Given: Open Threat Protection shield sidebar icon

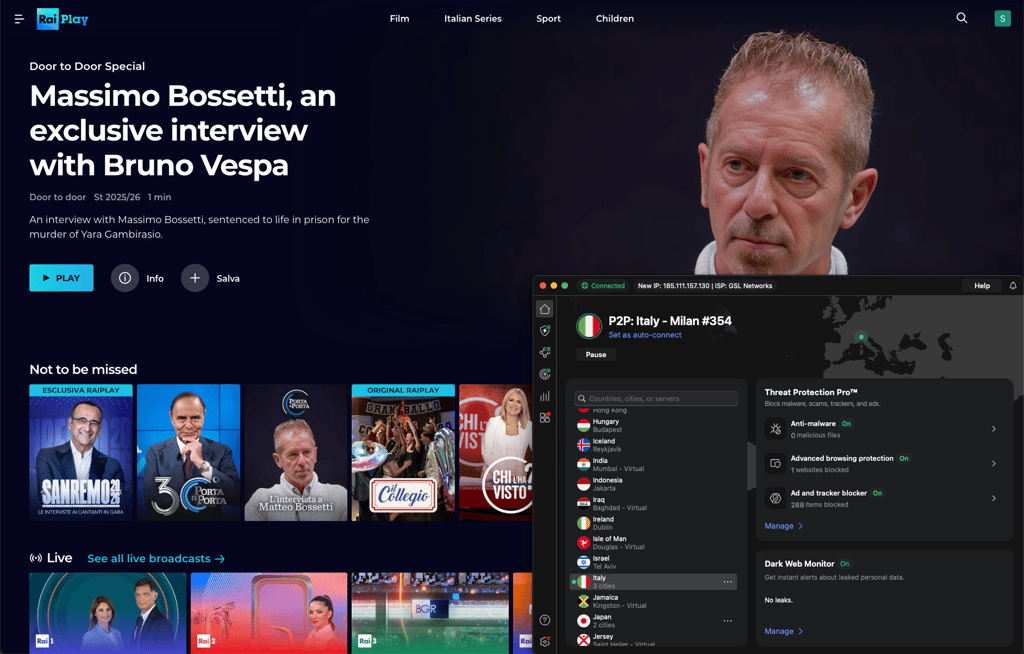Looking at the screenshot, I should (x=545, y=331).
